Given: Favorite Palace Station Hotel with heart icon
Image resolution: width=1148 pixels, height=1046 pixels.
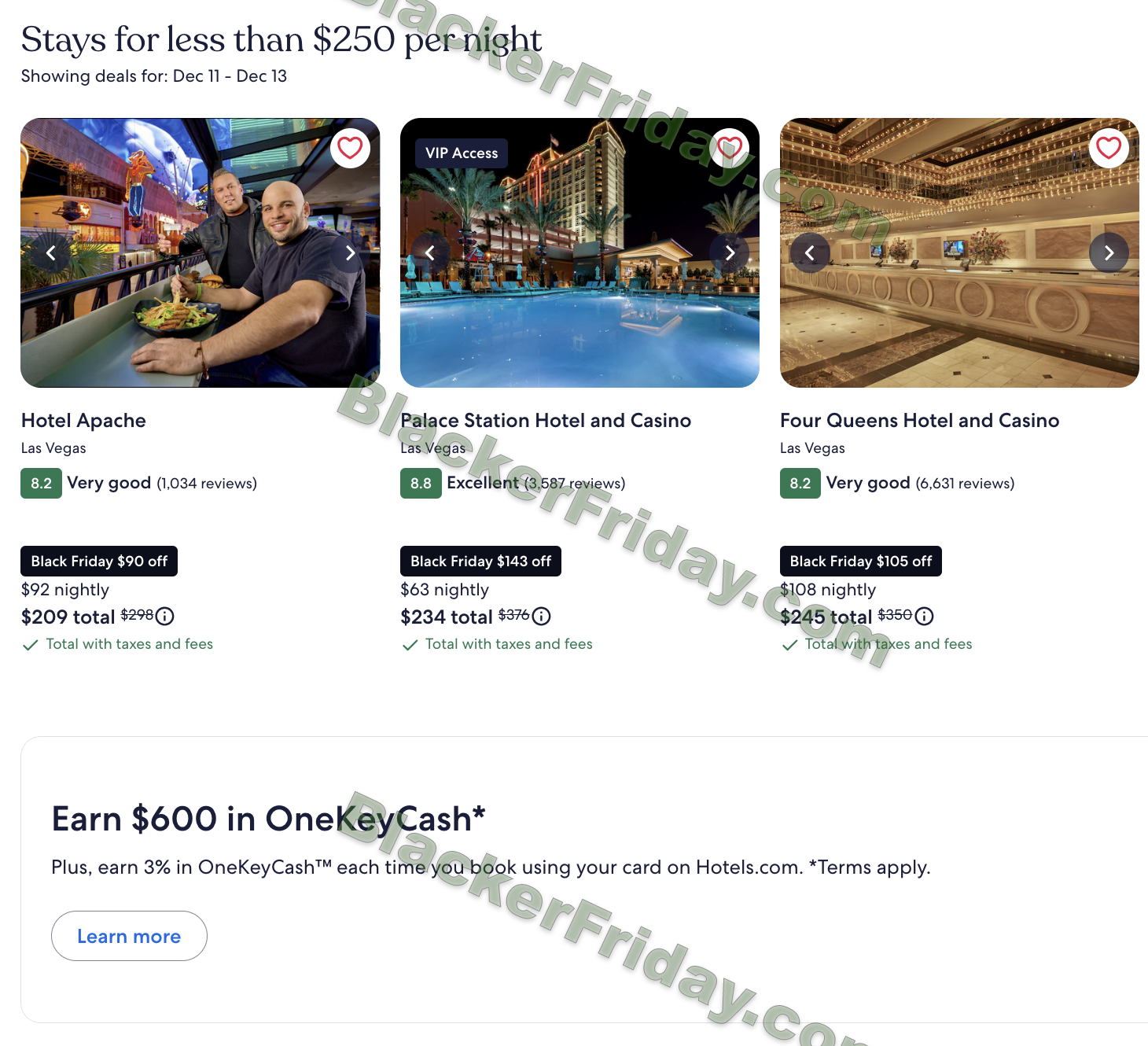Looking at the screenshot, I should 730,148.
